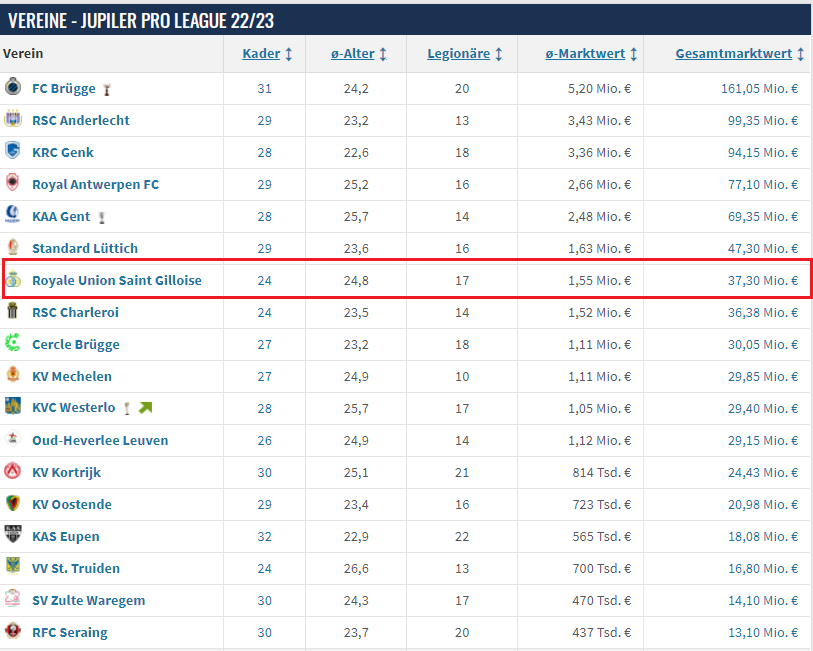
Task: Click the KV Kortrijk club crest
Action: point(13,471)
